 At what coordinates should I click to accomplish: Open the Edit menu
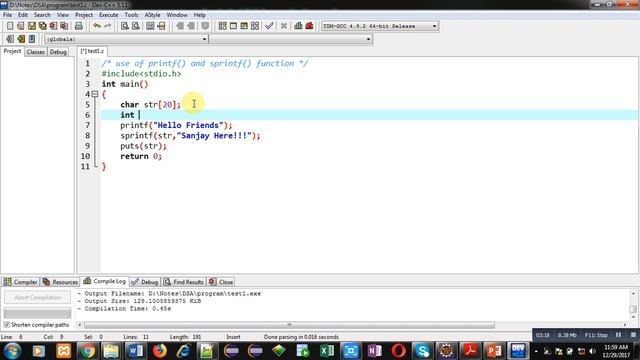23,15
